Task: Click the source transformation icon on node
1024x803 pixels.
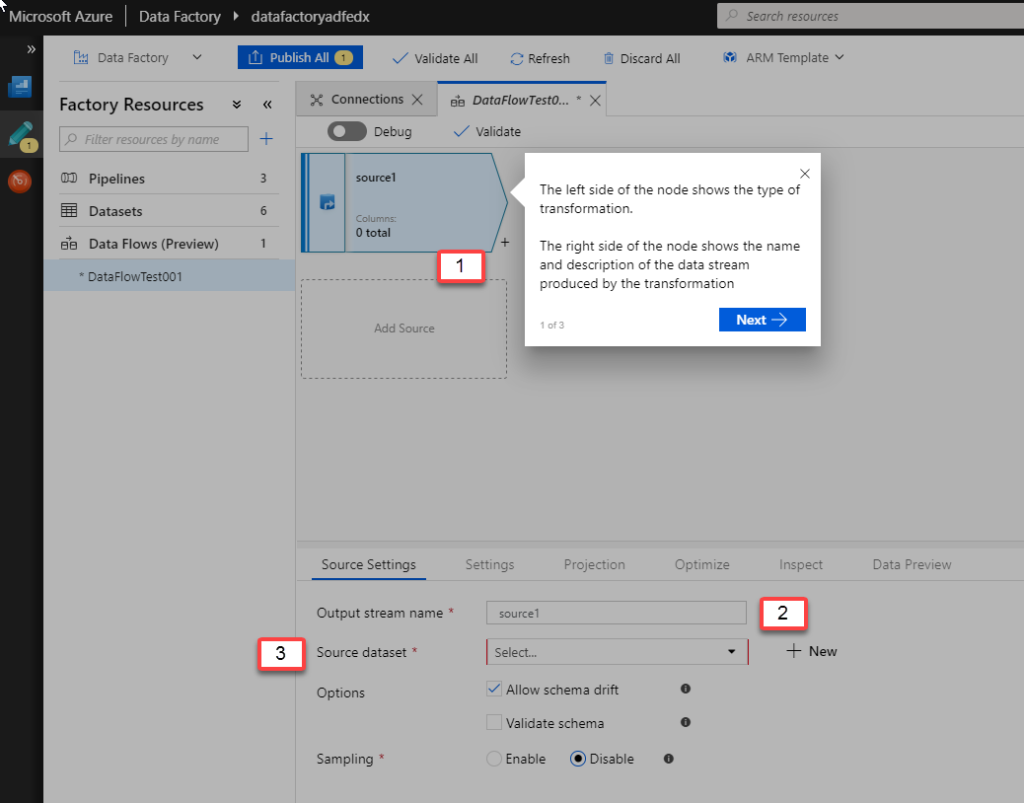Action: pyautogui.click(x=327, y=202)
